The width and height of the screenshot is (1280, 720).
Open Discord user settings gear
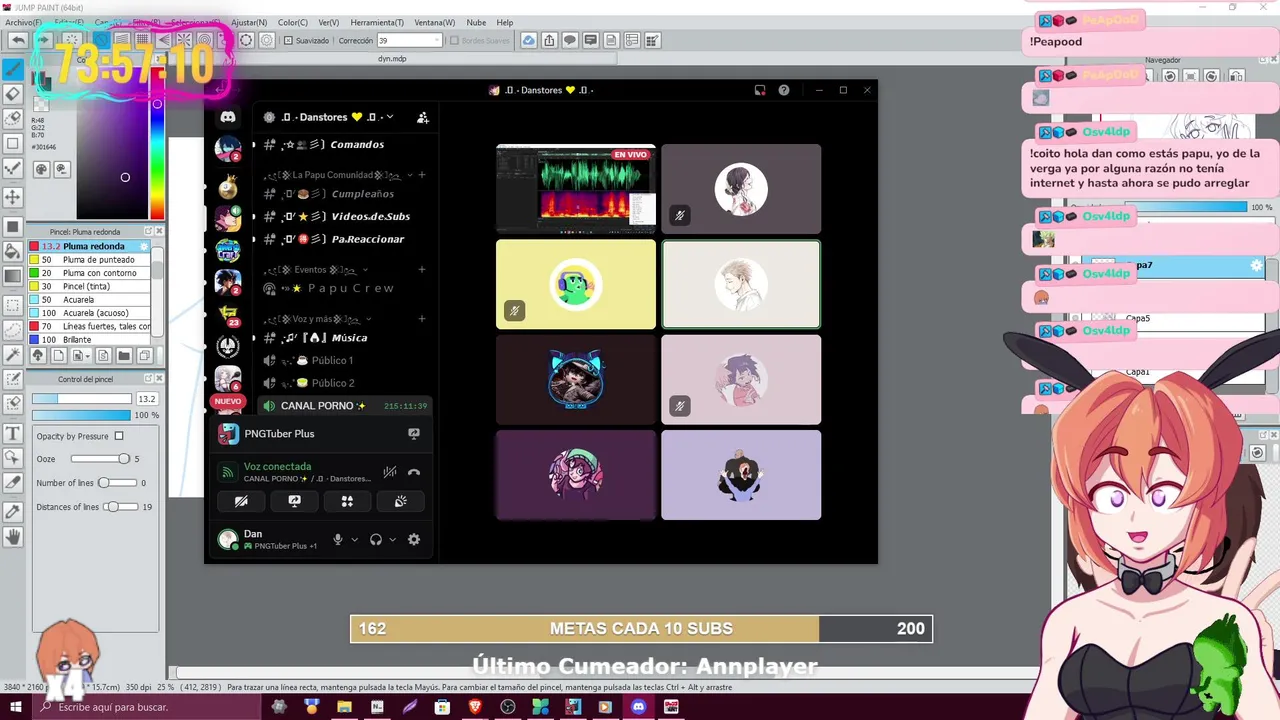(414, 539)
